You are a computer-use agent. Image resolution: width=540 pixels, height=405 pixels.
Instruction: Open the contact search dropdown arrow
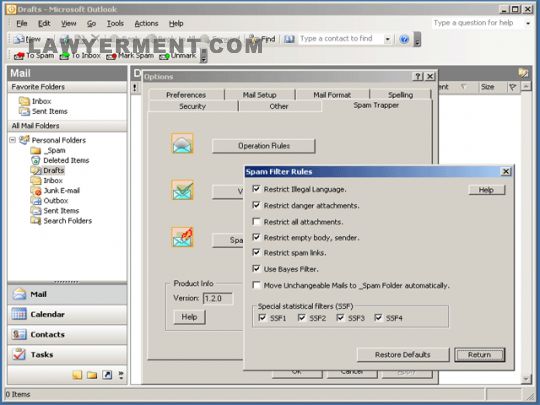click(x=388, y=39)
